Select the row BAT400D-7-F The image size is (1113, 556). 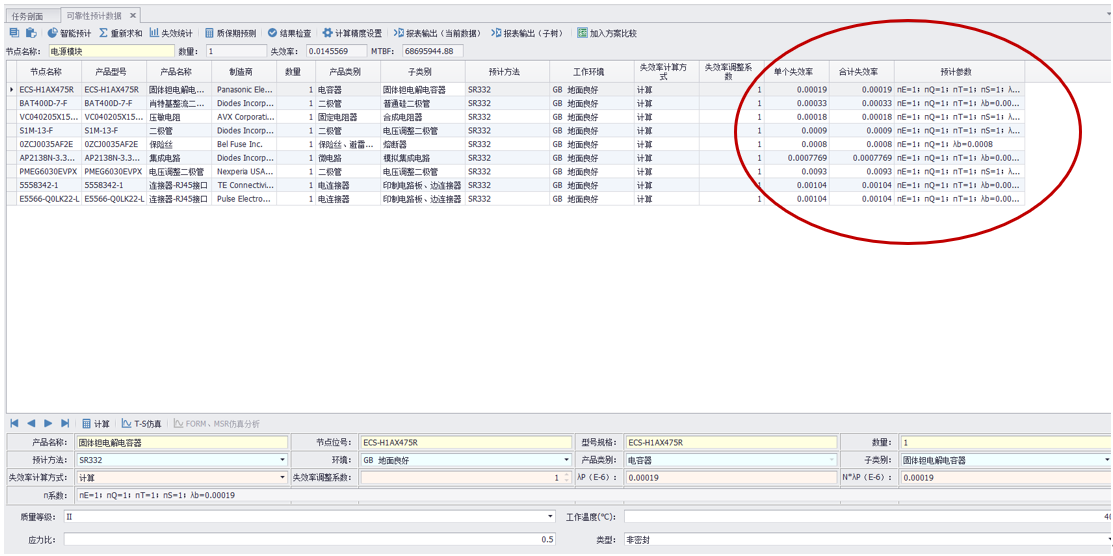(515, 104)
